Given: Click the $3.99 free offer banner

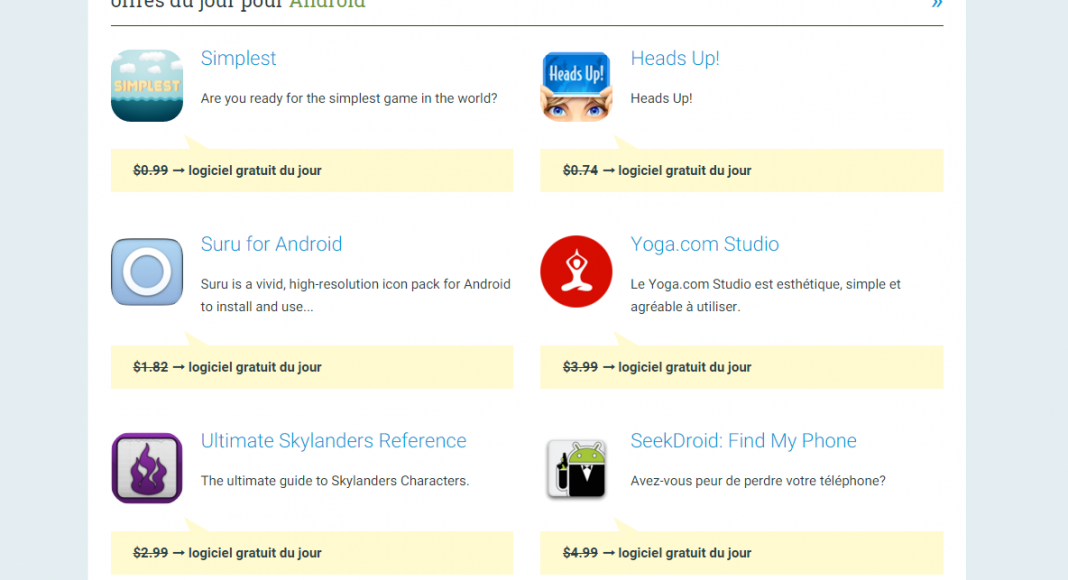Looking at the screenshot, I should point(742,367).
